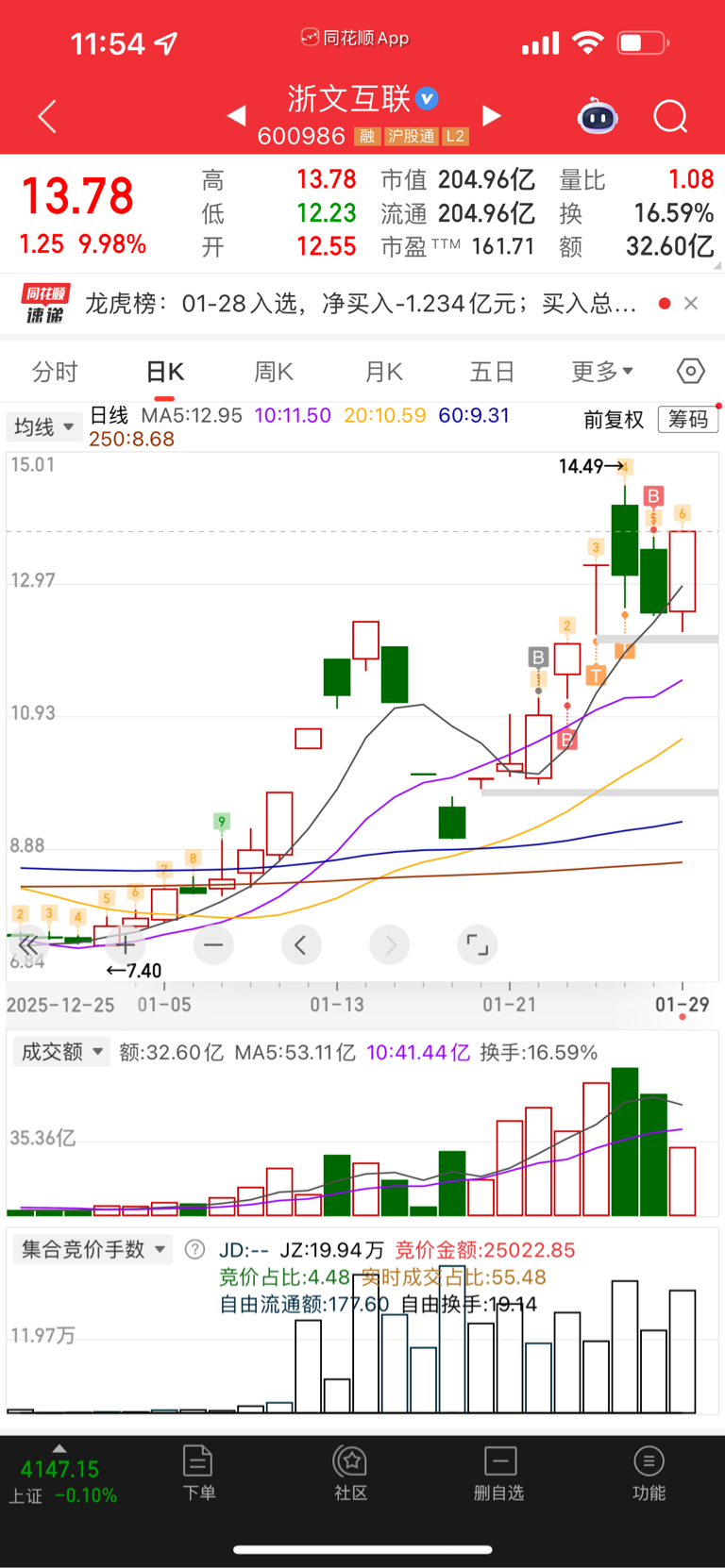Open the 功能 functions menu

(649, 1473)
